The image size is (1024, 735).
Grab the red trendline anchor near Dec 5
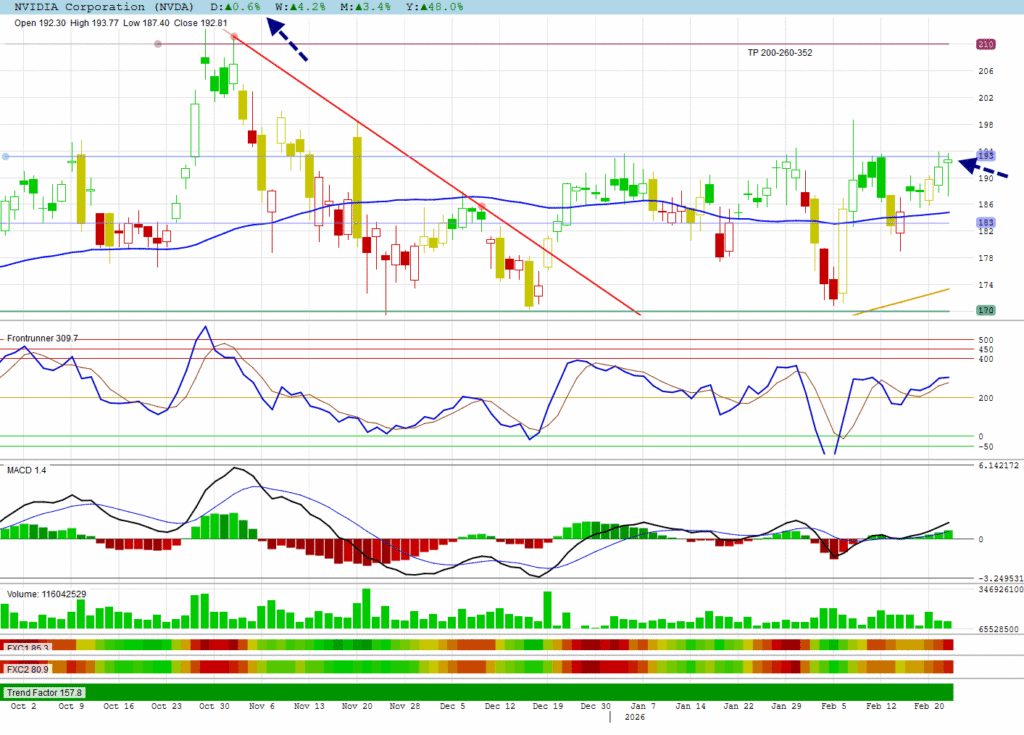click(x=482, y=207)
